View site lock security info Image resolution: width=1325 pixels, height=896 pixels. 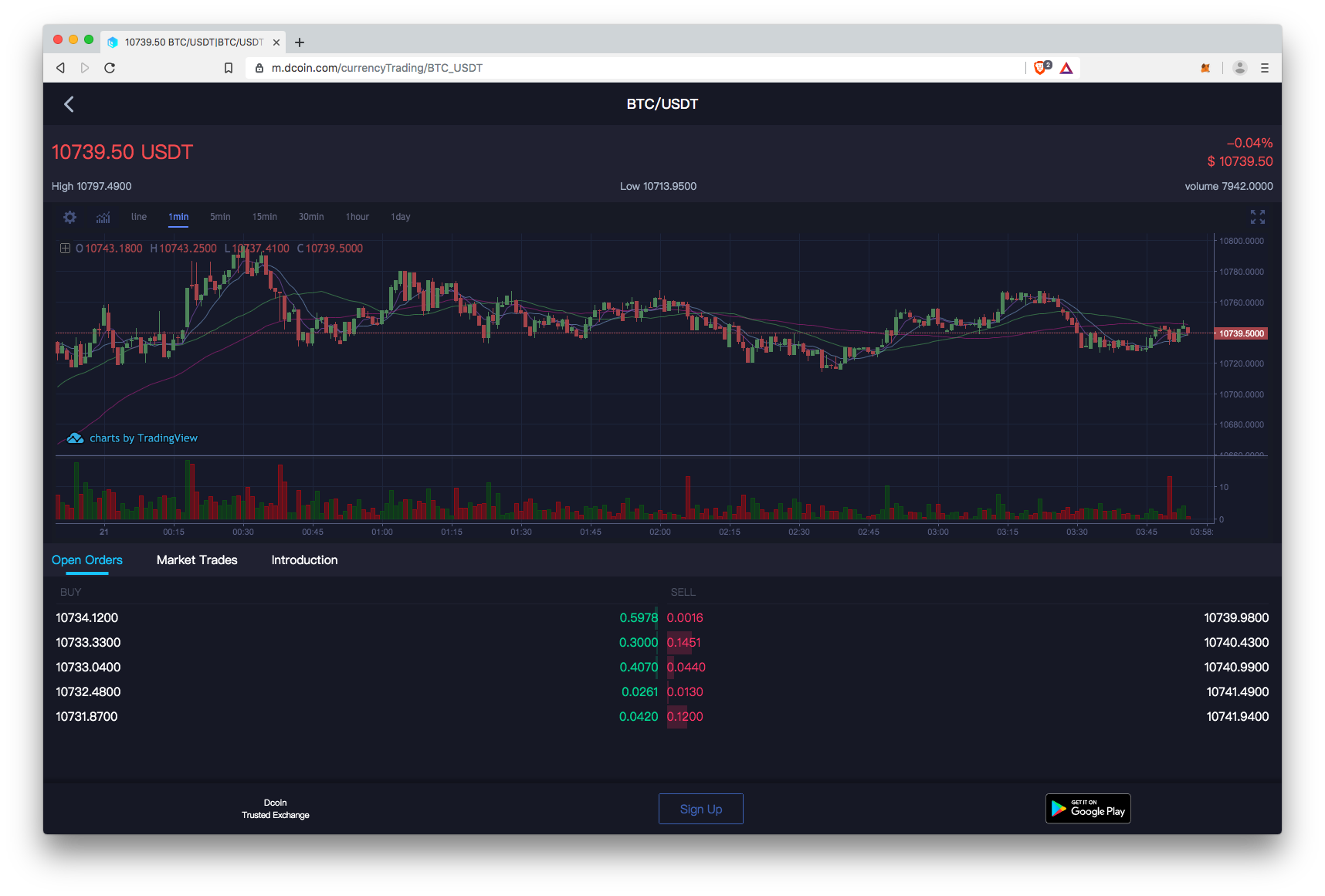[x=259, y=68]
